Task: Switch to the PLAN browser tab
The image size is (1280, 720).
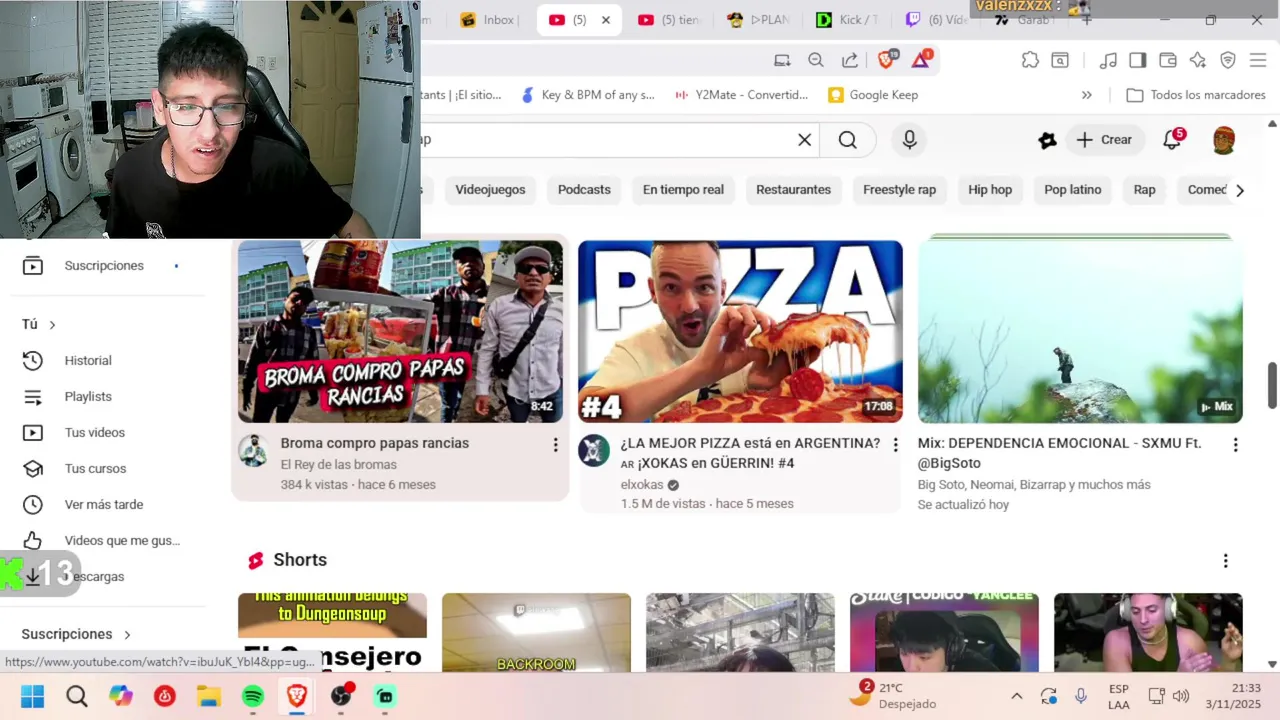Action: coord(758,20)
